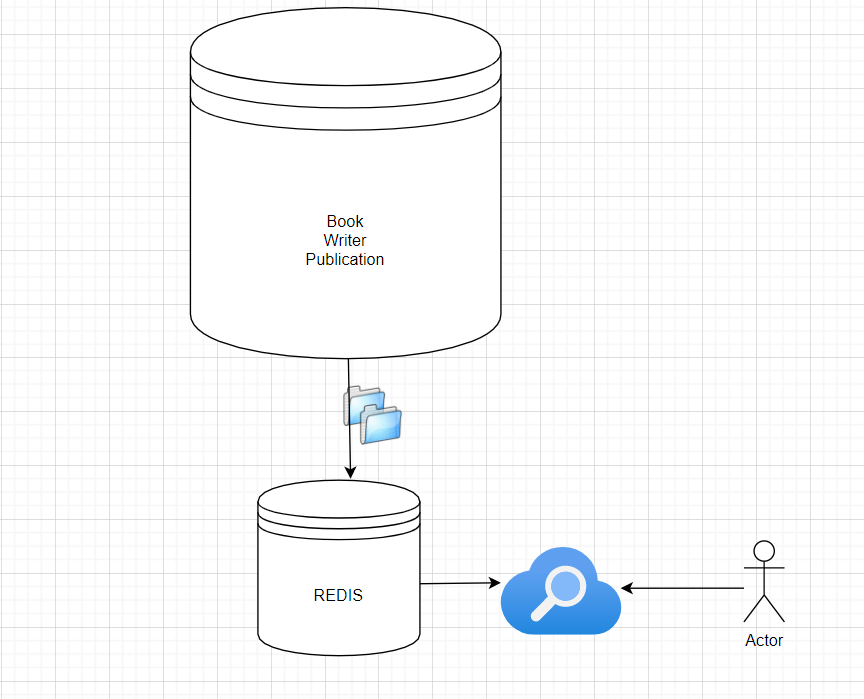Select the blue folders icon
Screen dimensions: 864x699
[373, 415]
